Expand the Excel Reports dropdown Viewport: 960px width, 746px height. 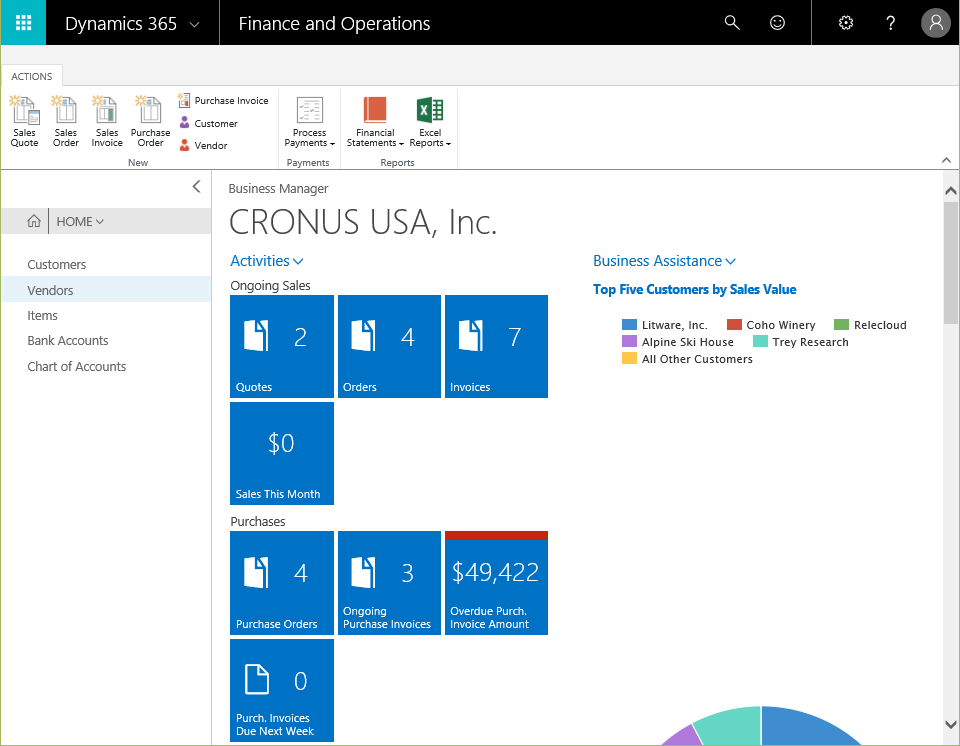point(430,121)
